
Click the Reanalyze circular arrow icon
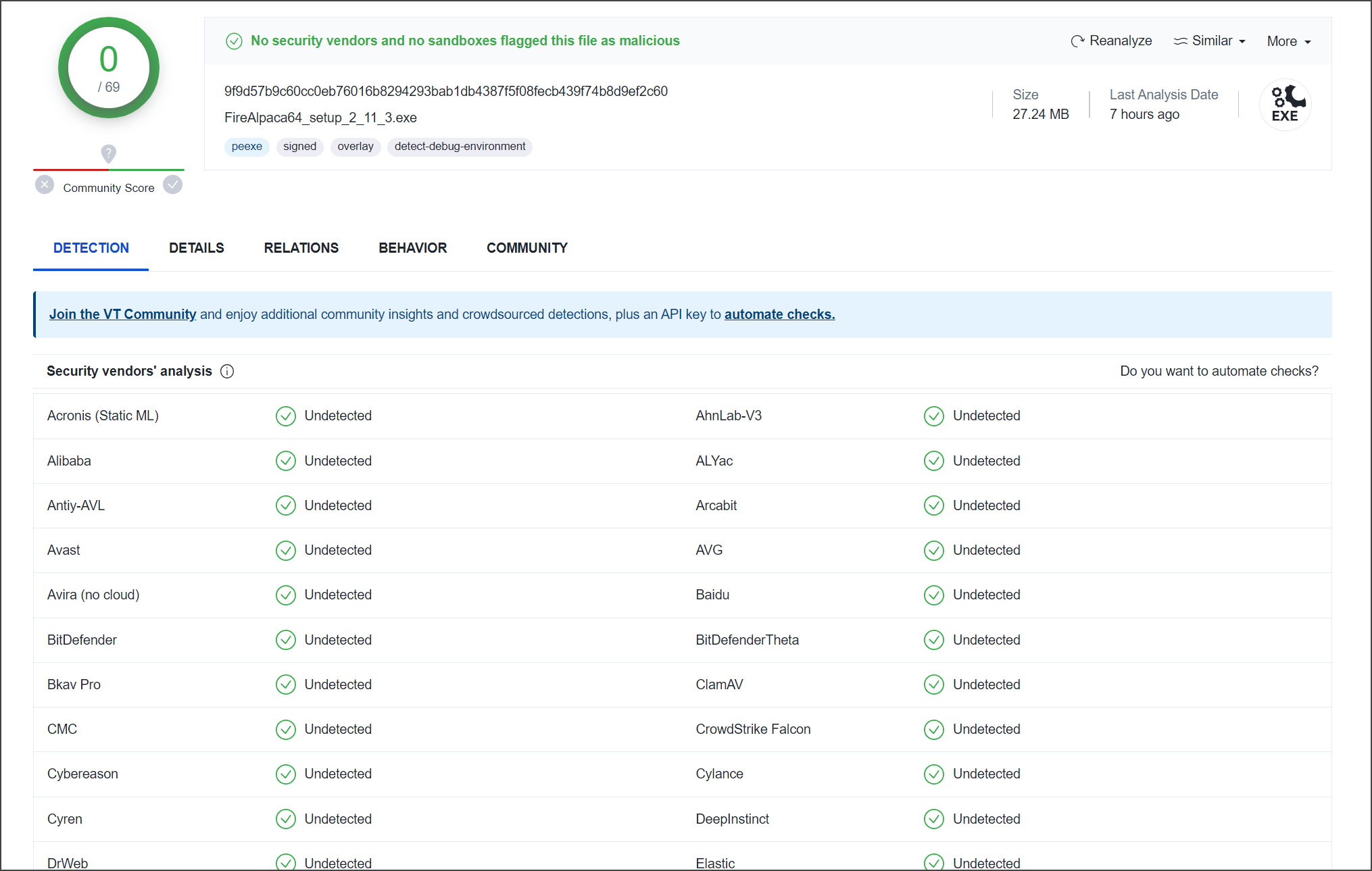(x=1077, y=41)
